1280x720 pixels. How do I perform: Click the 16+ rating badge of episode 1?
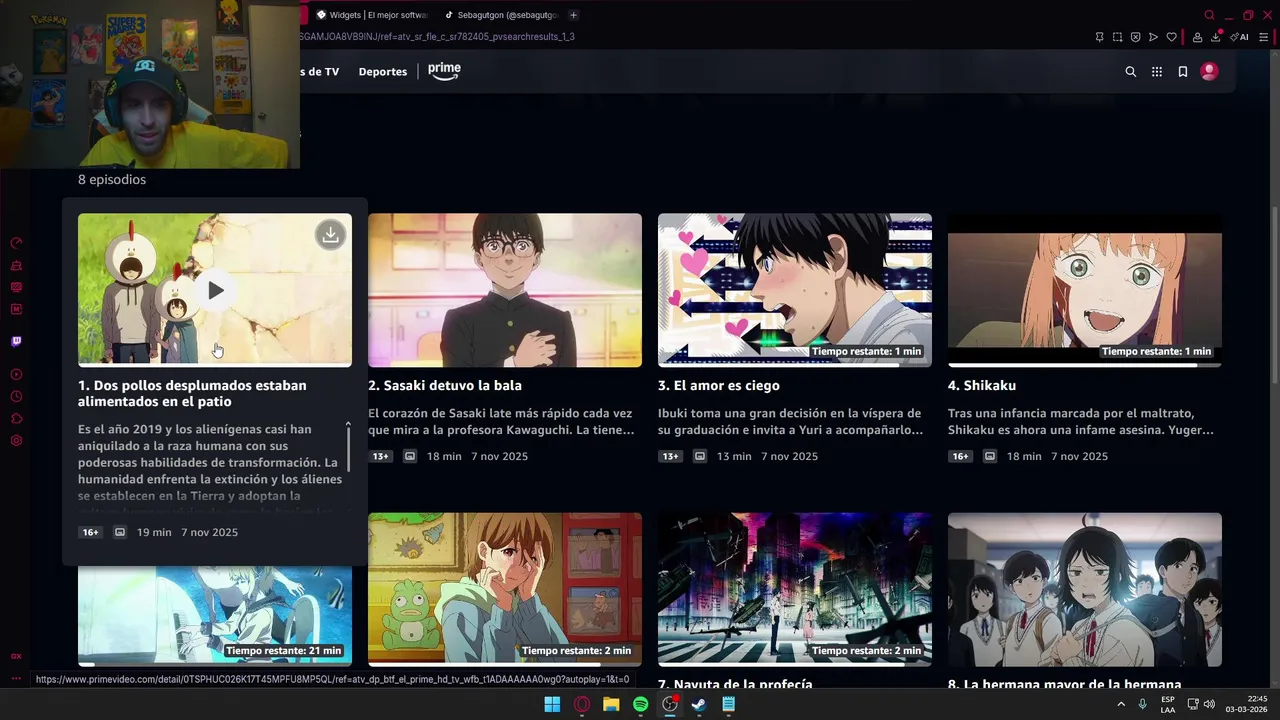[x=90, y=532]
